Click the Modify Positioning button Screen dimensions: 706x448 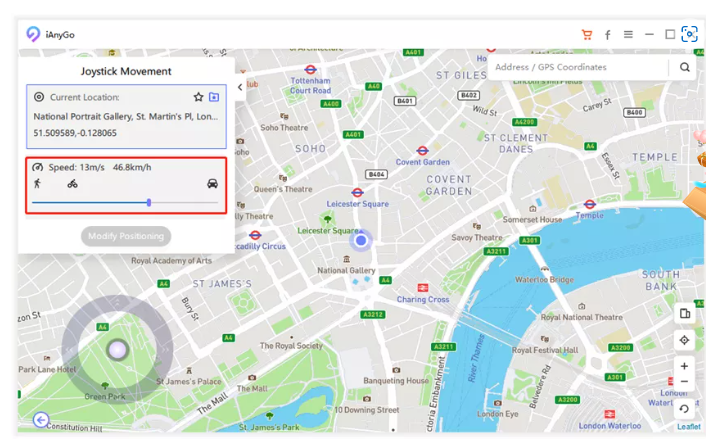click(126, 236)
